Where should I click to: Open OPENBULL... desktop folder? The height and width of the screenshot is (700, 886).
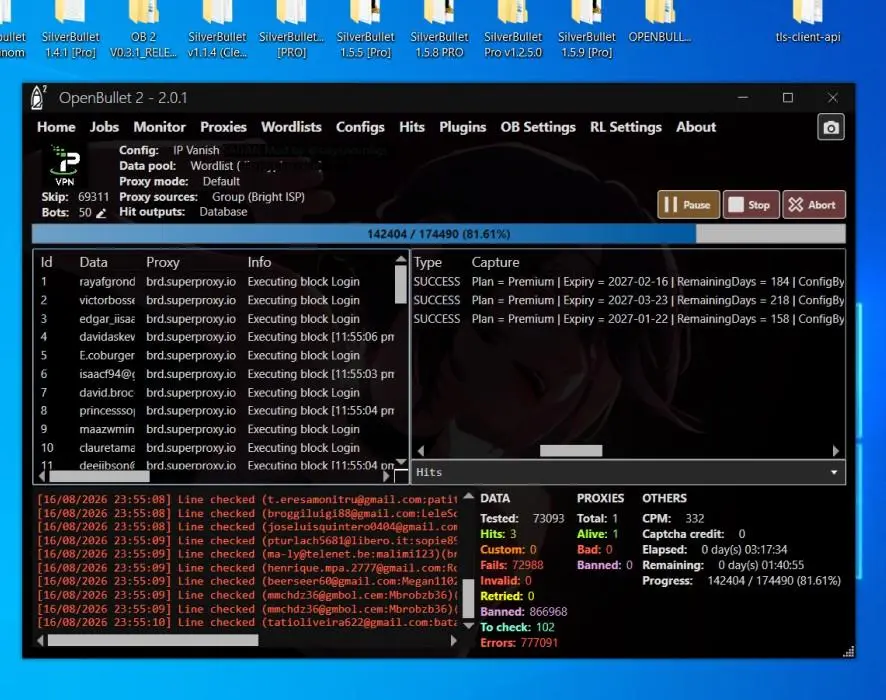[x=659, y=24]
